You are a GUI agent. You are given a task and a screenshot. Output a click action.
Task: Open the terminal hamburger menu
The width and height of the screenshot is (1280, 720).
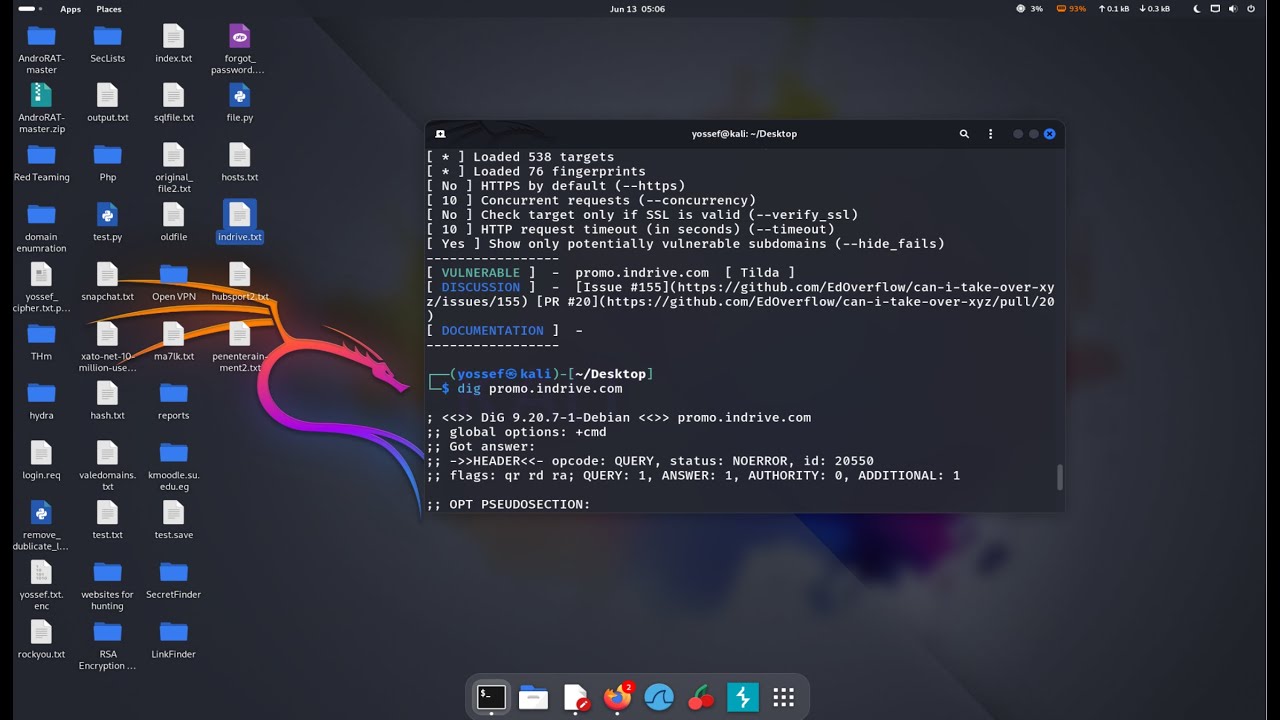tap(991, 133)
